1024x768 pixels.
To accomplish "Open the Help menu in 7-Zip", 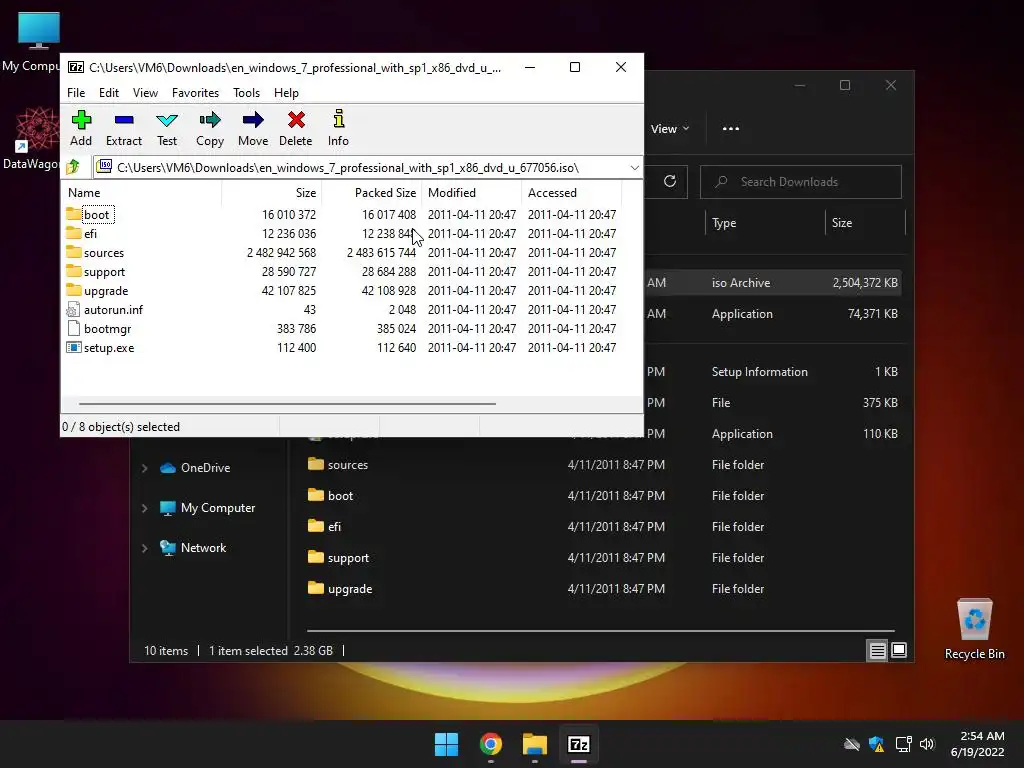I will click(x=286, y=93).
